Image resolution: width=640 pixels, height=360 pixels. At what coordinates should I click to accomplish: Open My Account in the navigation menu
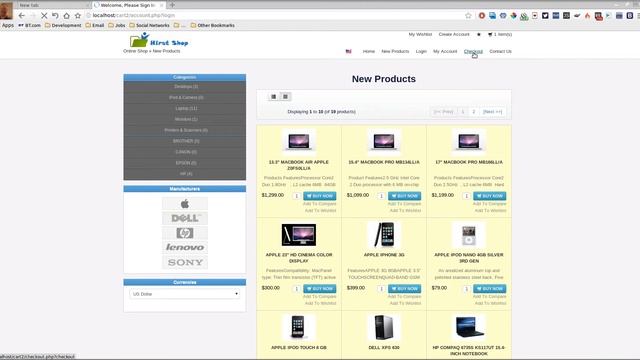tap(445, 51)
